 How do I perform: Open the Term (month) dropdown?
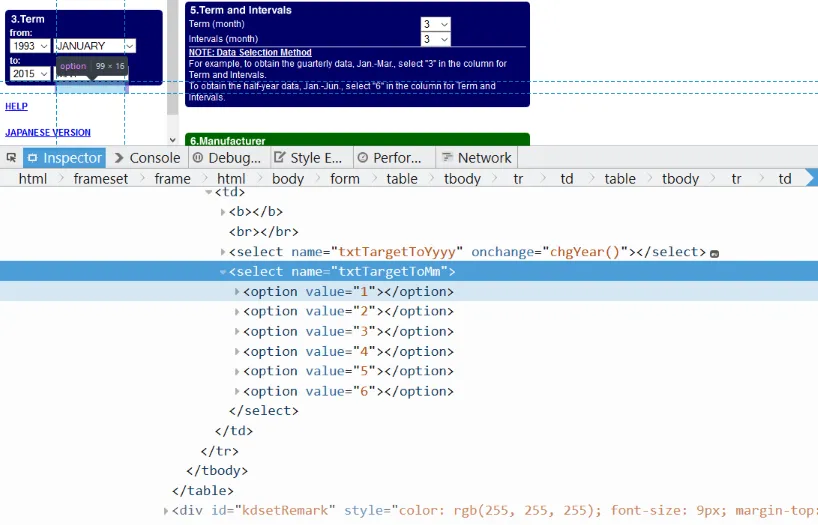click(x=436, y=24)
